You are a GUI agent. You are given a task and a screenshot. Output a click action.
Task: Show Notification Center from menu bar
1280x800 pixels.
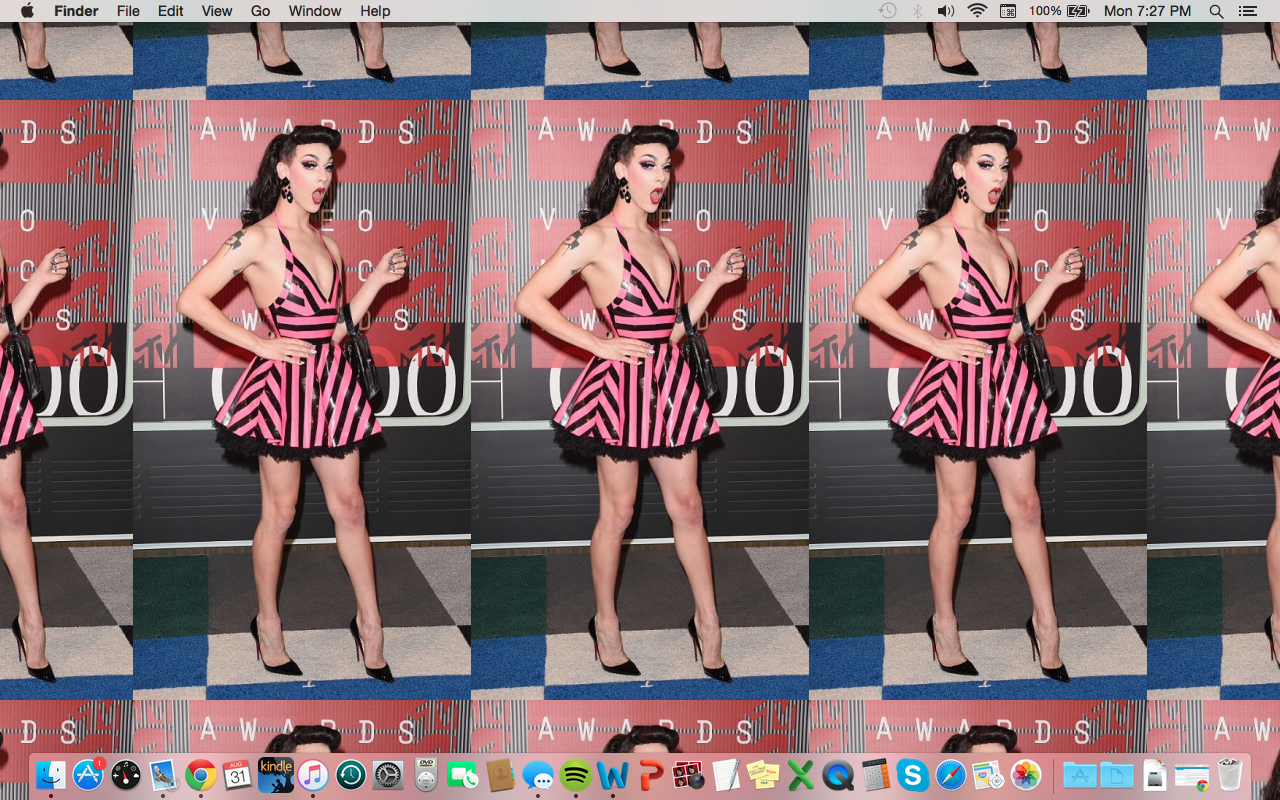click(x=1247, y=11)
